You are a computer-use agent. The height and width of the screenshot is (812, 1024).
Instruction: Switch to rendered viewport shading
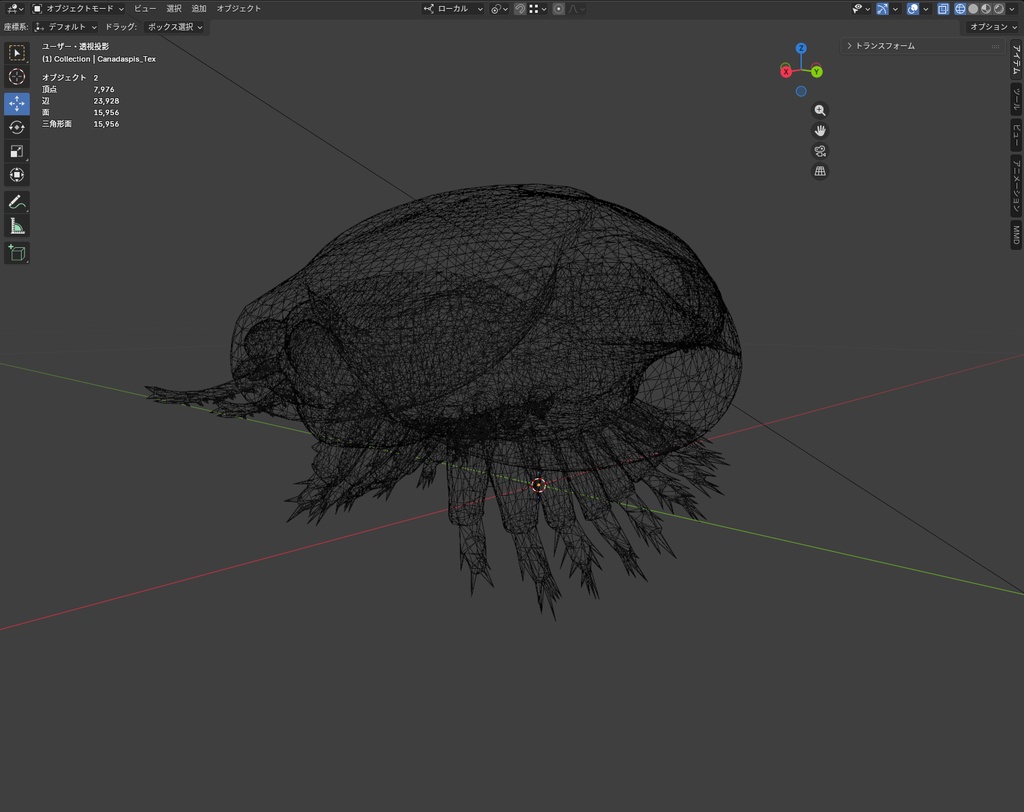point(998,8)
